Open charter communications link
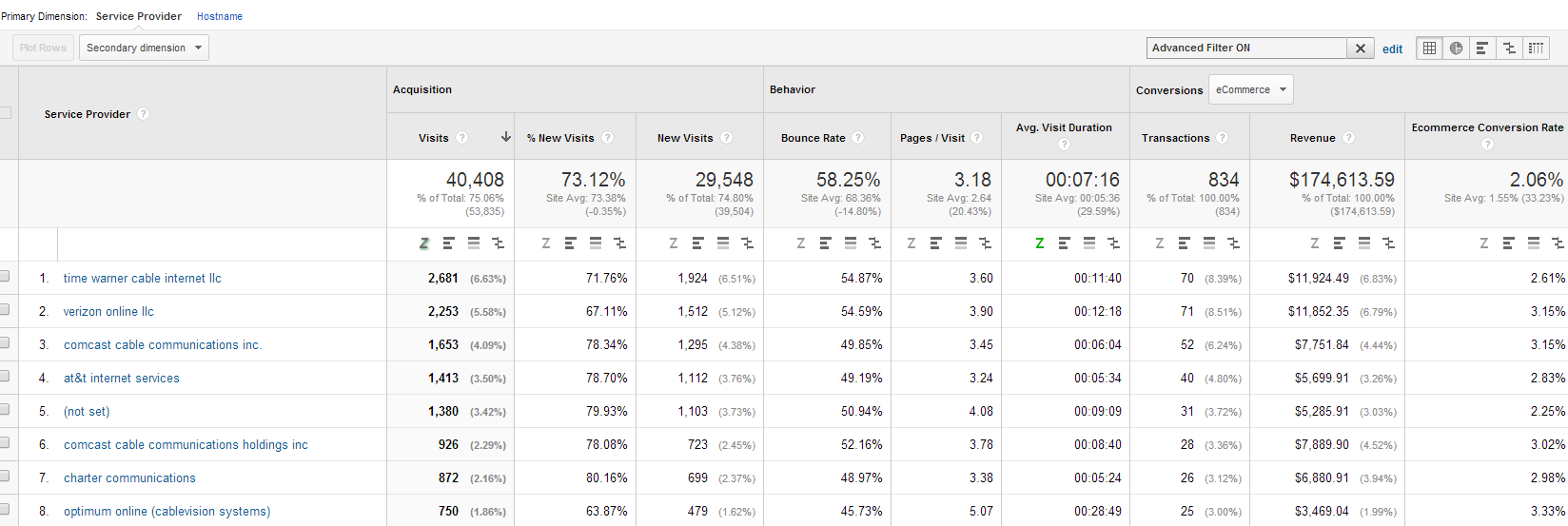Viewport: 1568px width, 526px height. click(129, 478)
